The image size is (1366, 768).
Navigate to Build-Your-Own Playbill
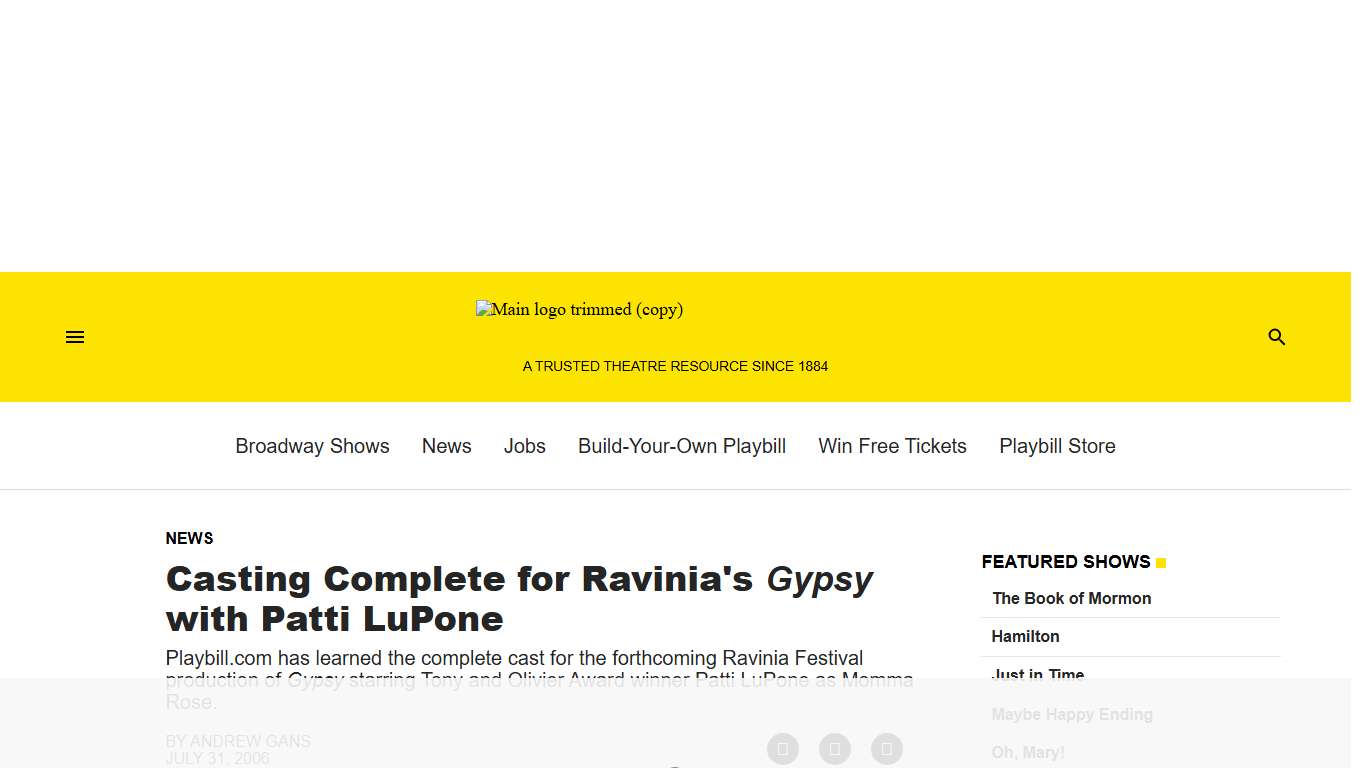(x=681, y=446)
